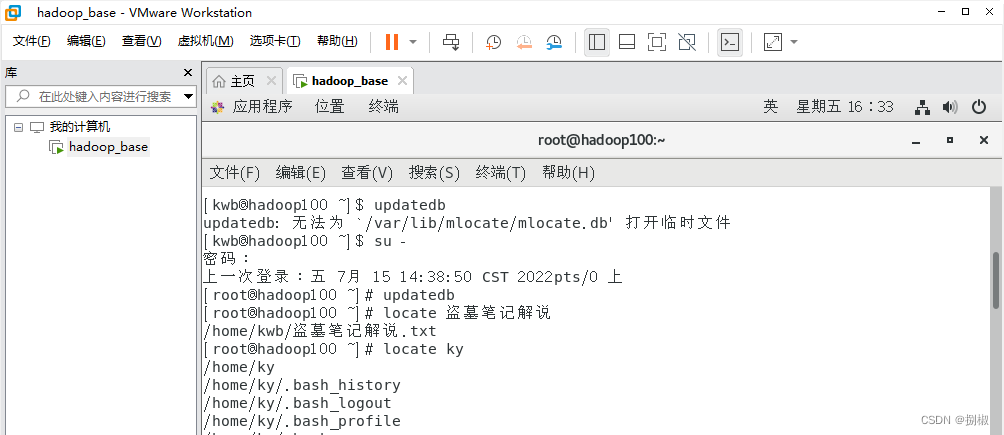This screenshot has width=1004, height=435.
Task: Select 我的计算机 in the library tree
Action: (x=80, y=127)
